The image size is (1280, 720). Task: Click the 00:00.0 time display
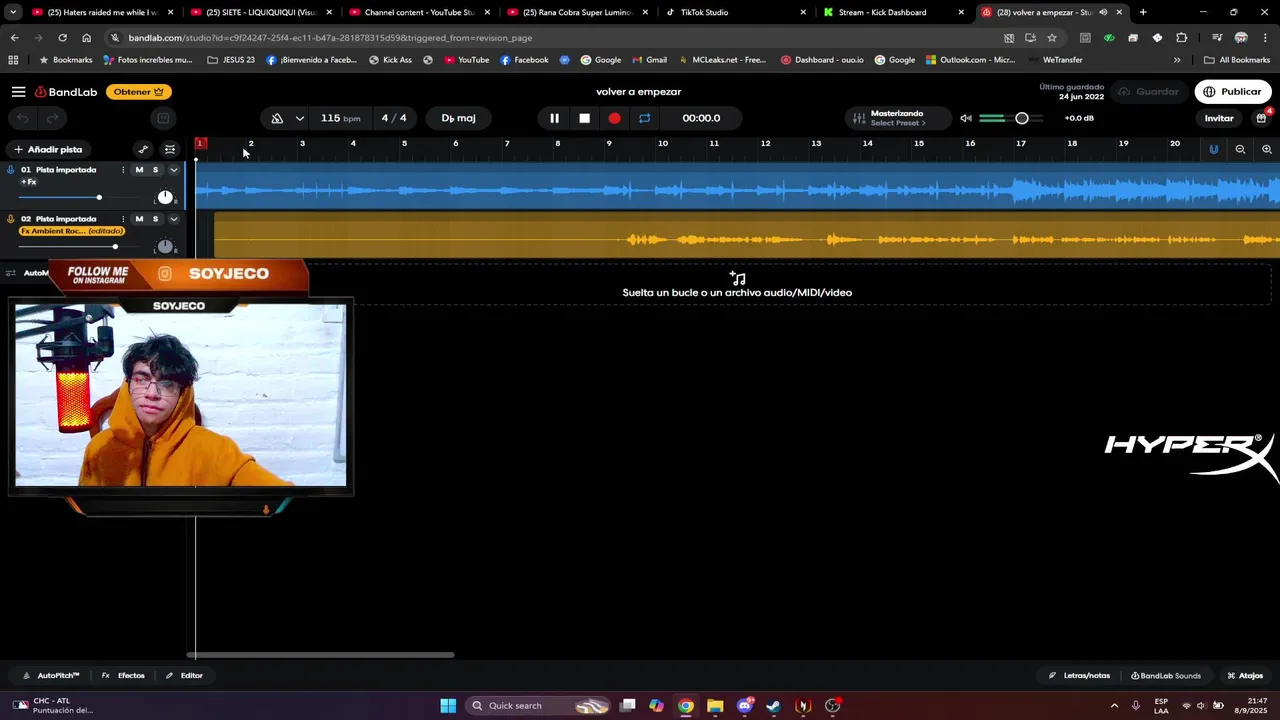coord(701,118)
